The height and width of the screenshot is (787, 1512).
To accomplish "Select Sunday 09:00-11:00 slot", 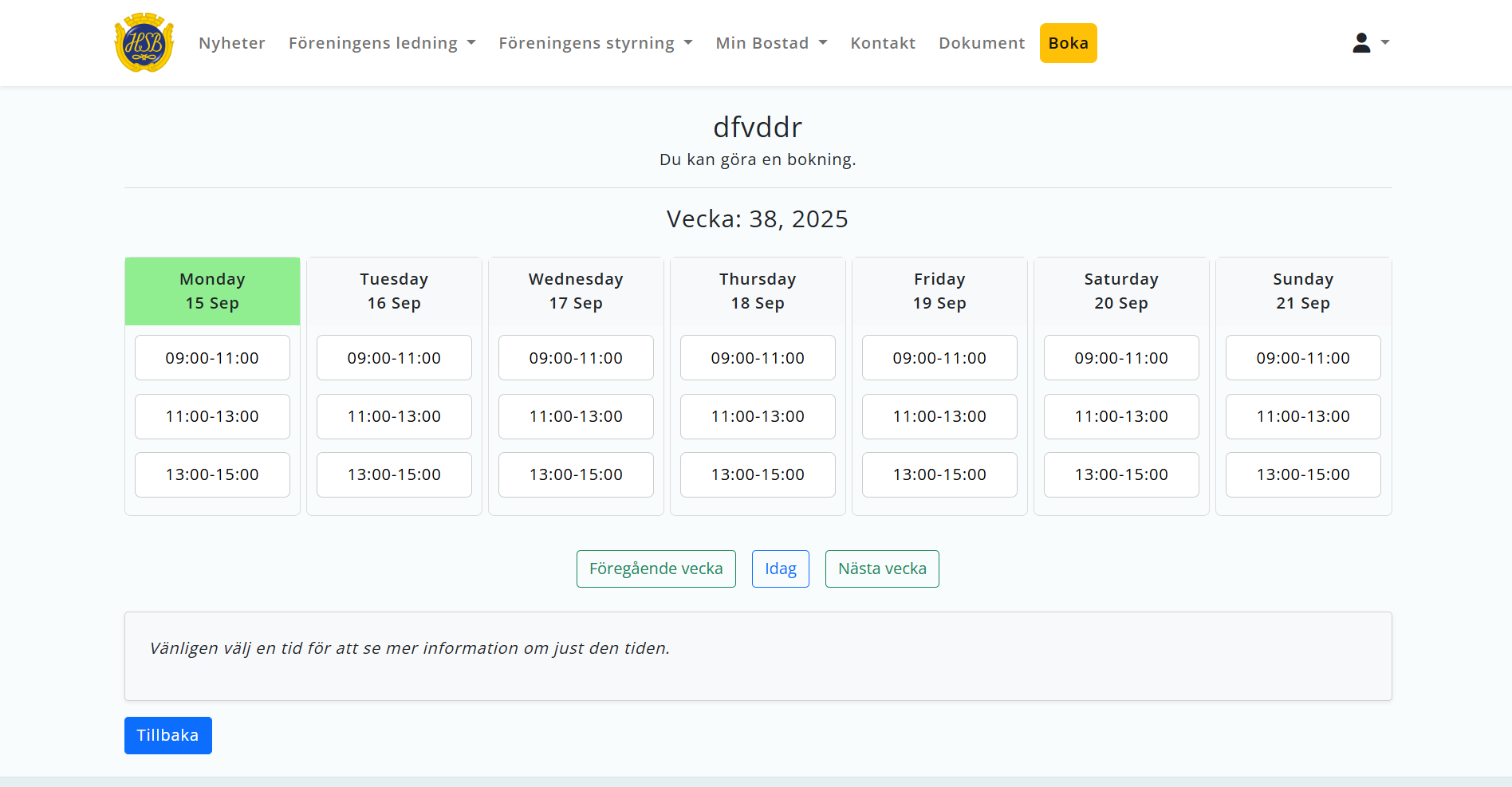I will click(x=1303, y=358).
